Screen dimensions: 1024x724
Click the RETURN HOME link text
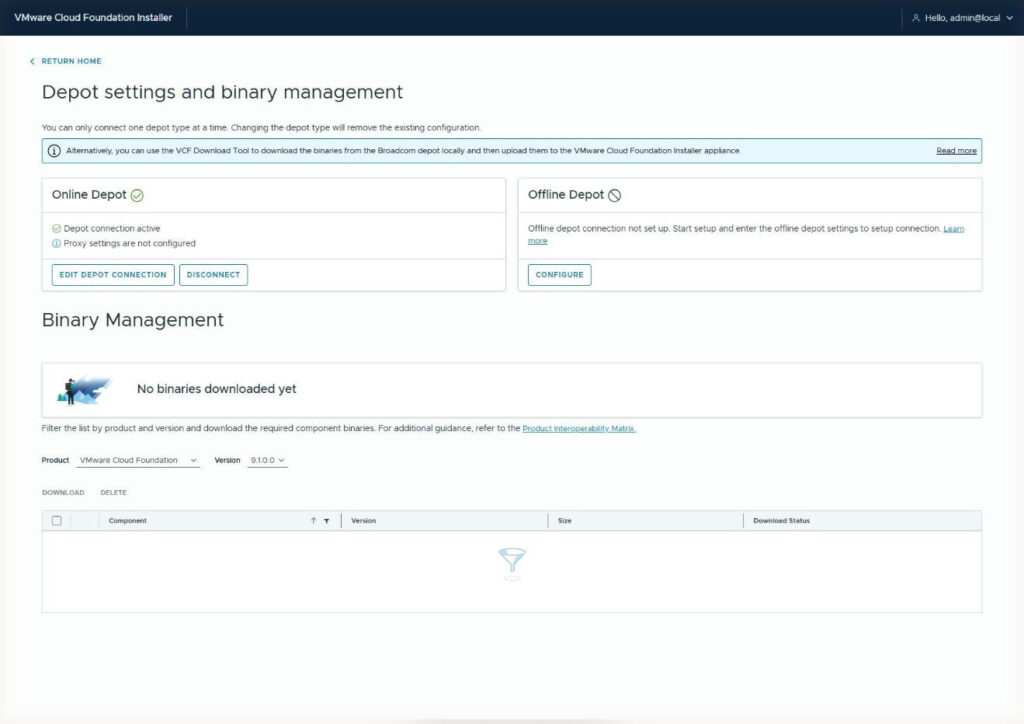pos(71,61)
